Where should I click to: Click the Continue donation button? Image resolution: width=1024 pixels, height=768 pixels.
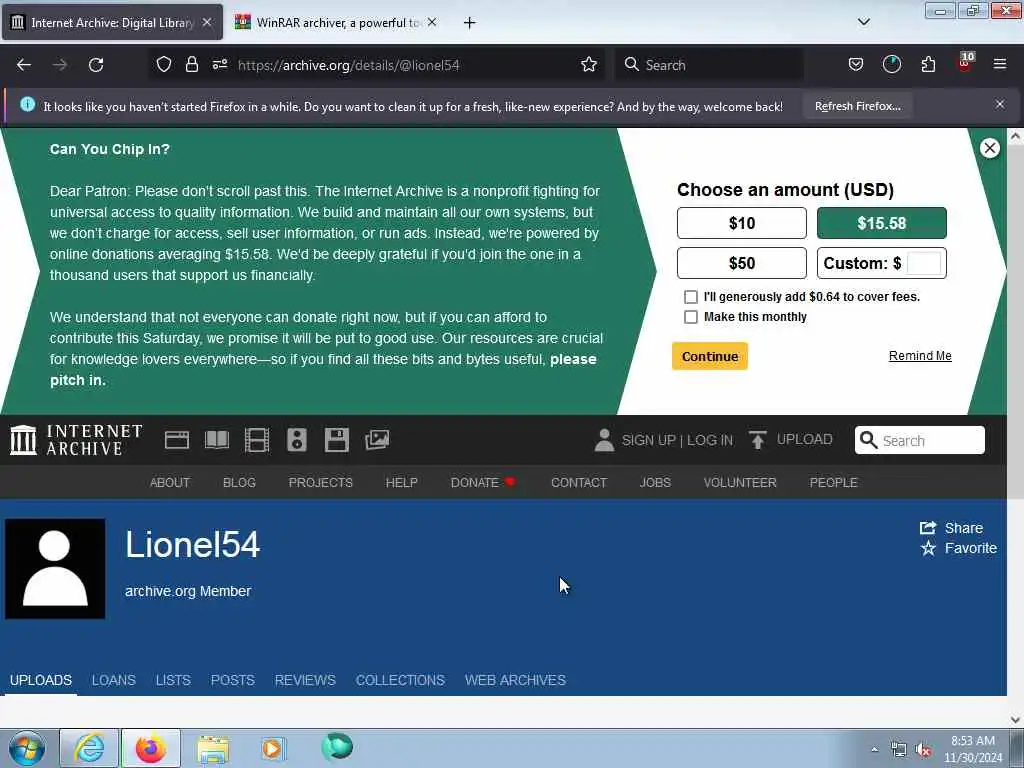[x=710, y=357]
